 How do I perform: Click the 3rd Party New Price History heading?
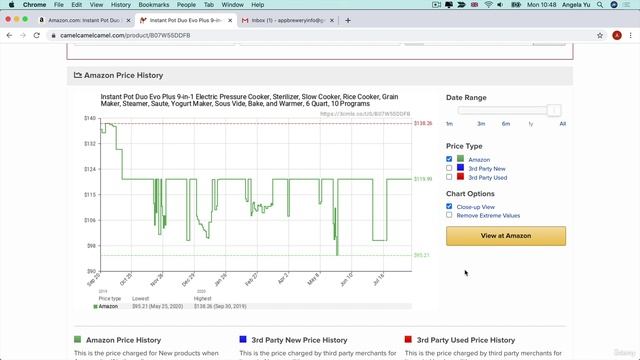coord(299,340)
